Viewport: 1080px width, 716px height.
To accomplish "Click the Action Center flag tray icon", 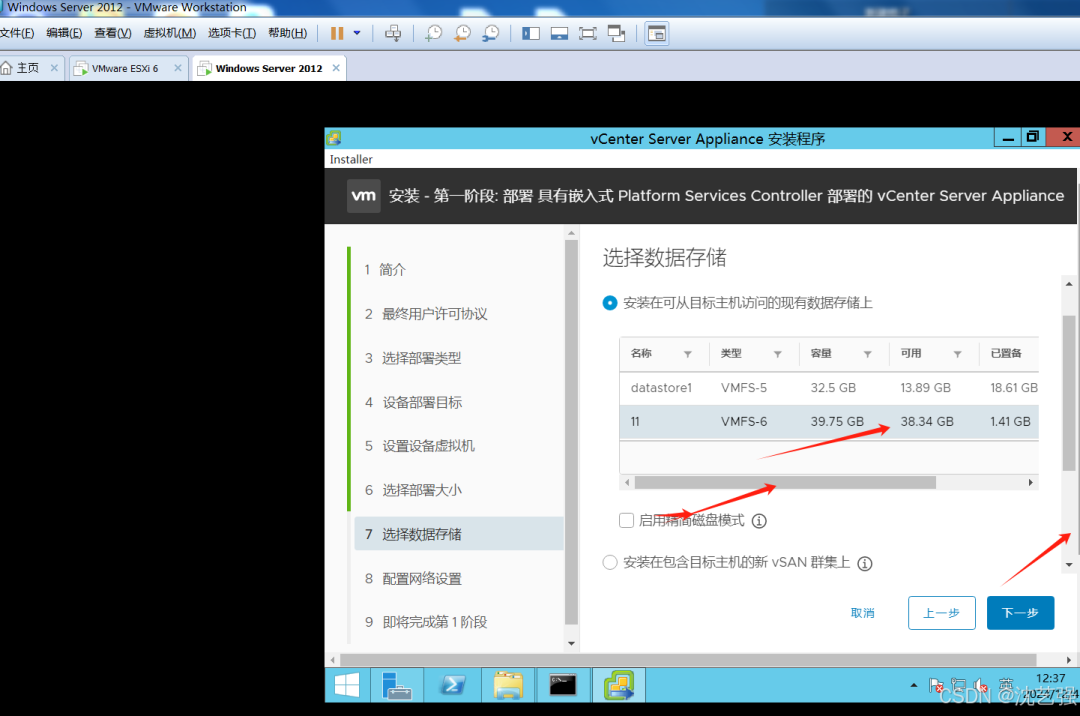I will click(x=936, y=685).
